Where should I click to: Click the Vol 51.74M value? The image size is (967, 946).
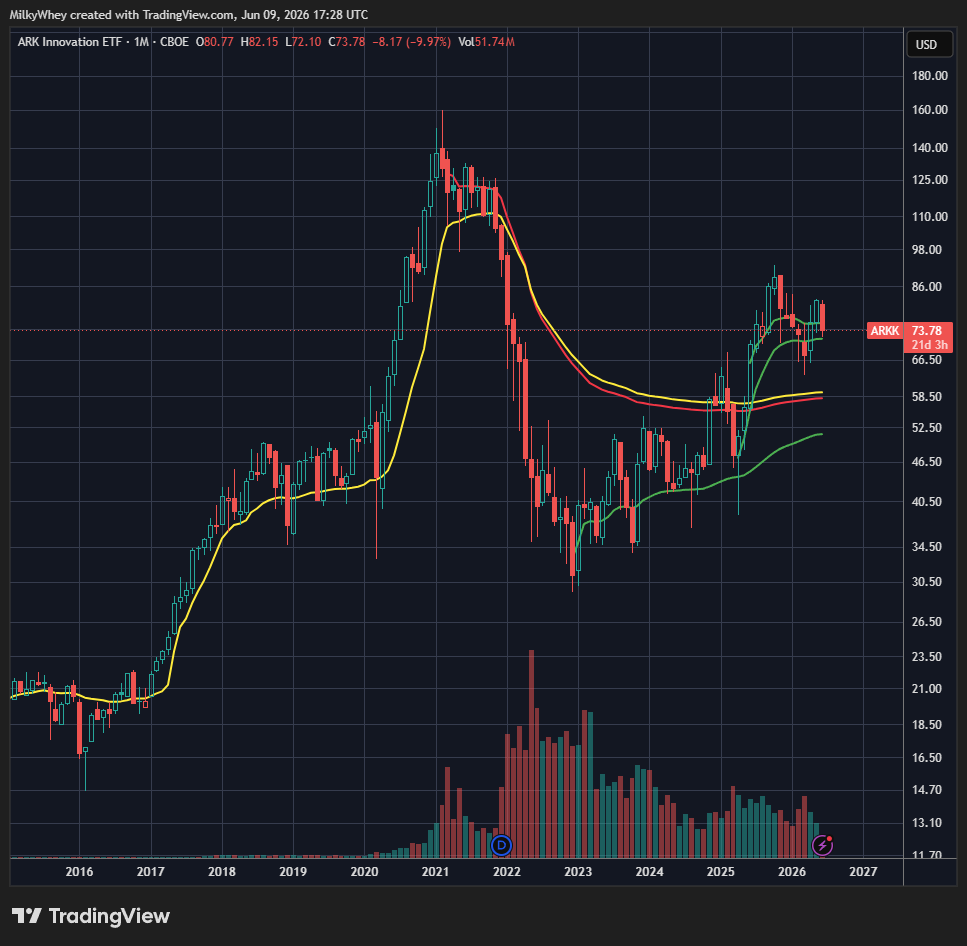tap(486, 42)
